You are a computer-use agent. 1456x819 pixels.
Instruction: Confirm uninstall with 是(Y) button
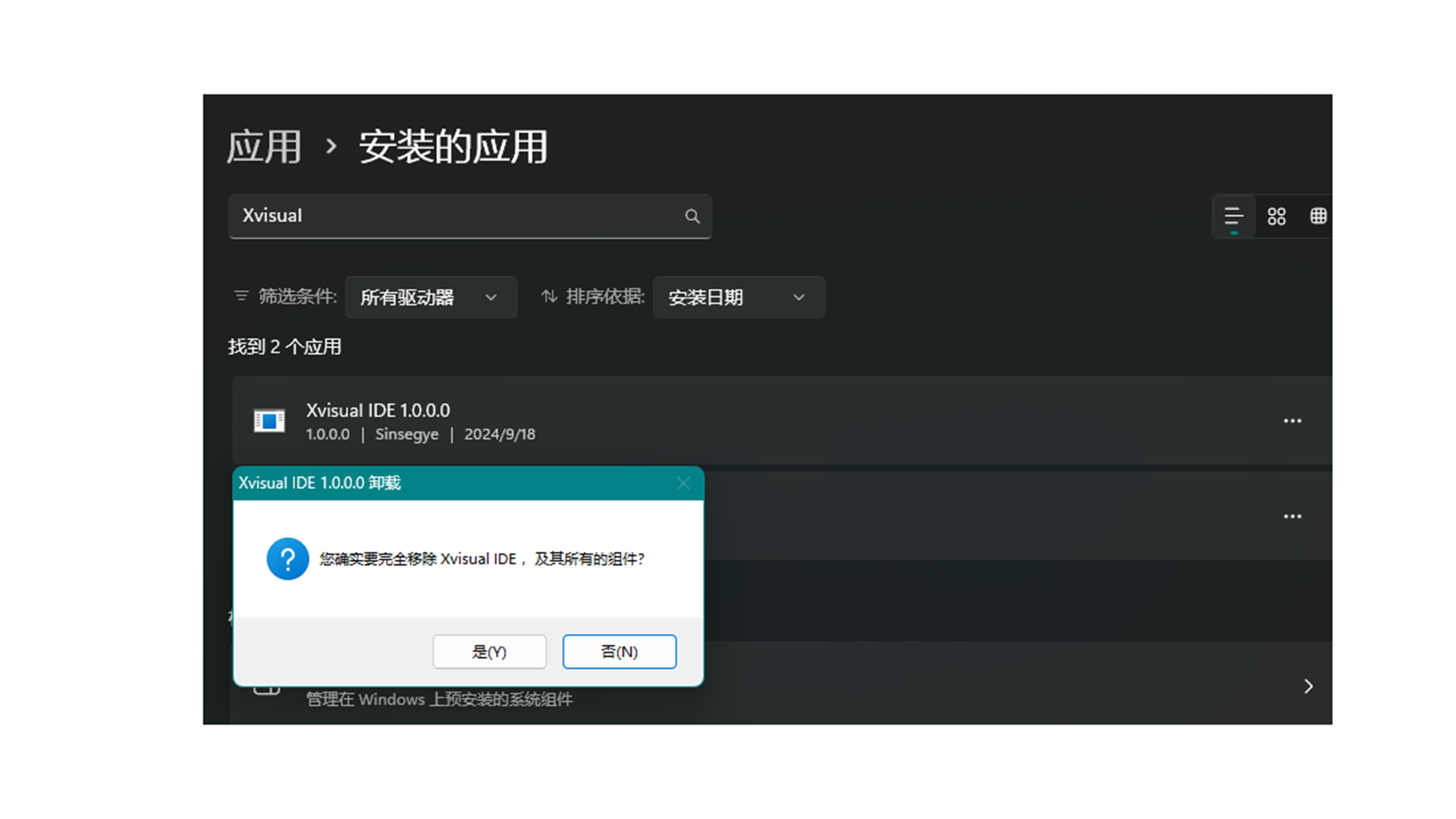[489, 651]
